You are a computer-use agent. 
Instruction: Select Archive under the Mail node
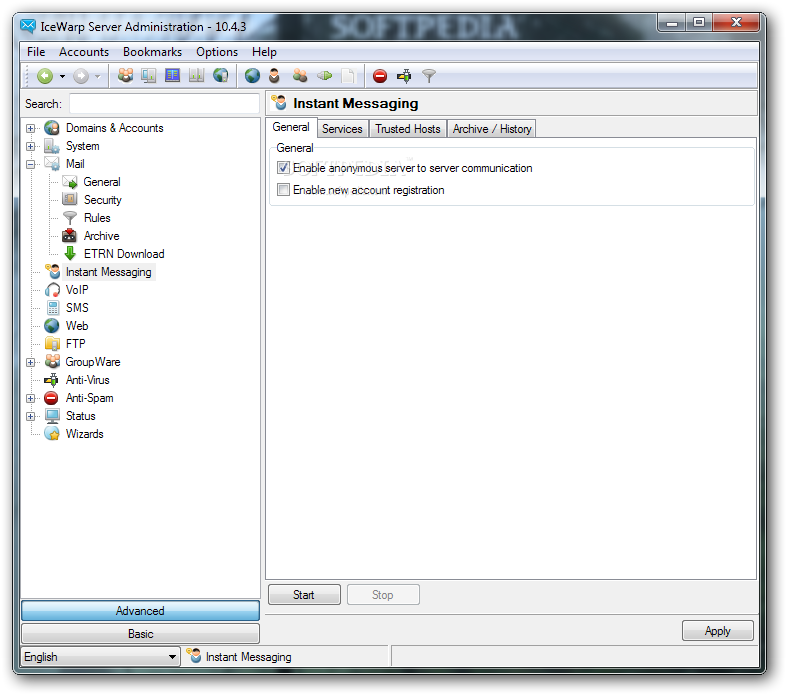point(101,236)
